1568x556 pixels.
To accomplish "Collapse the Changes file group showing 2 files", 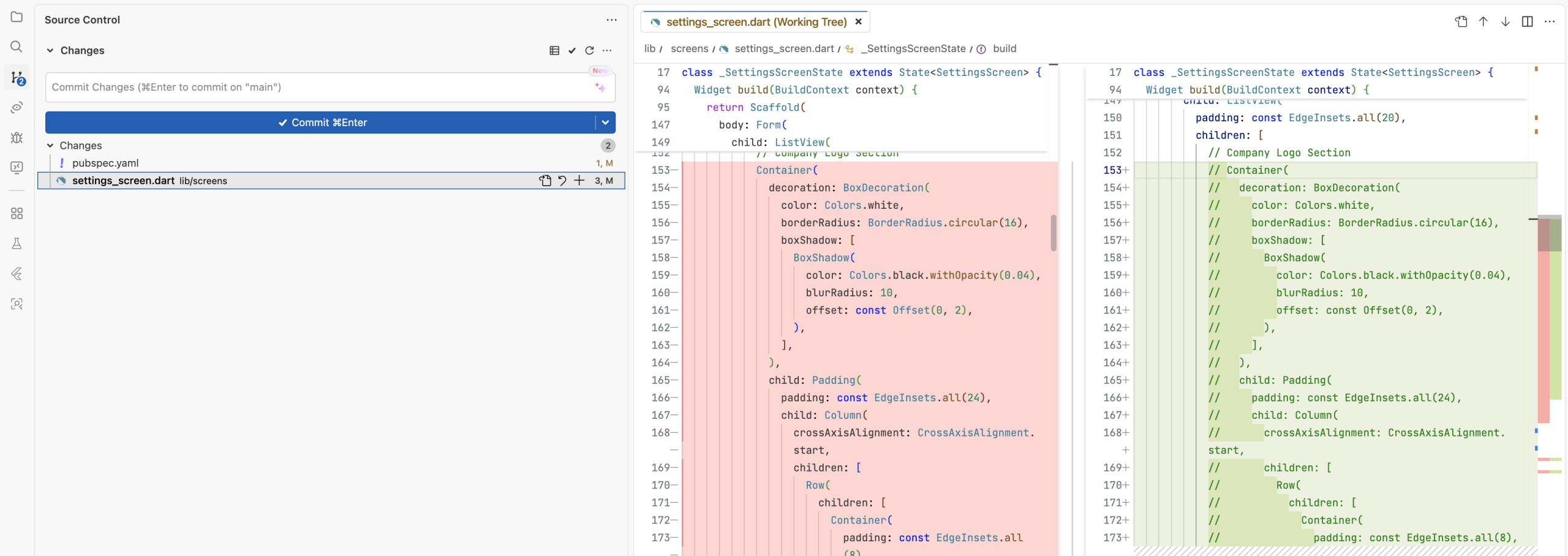I will click(x=50, y=146).
